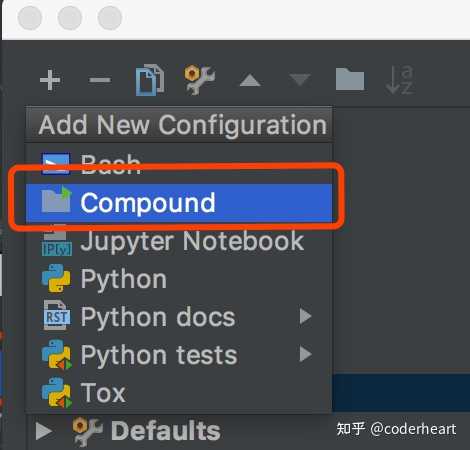Screen dimensions: 470x450
Task: Click the minus Remove Configuration icon
Action: [x=100, y=80]
